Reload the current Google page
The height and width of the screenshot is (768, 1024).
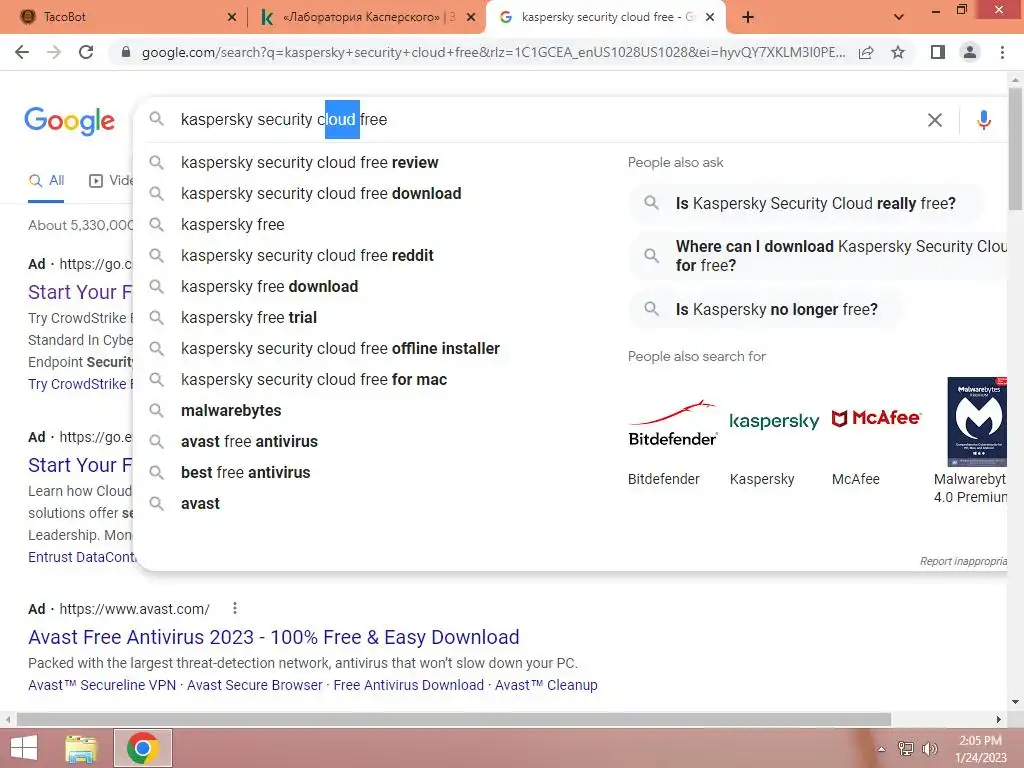pos(86,52)
